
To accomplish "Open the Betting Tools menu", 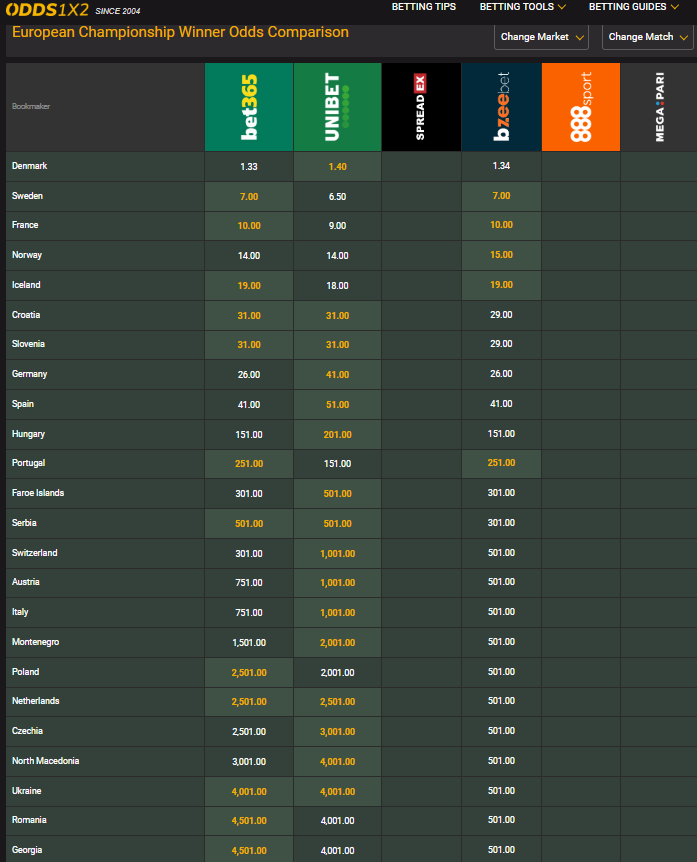I will [x=523, y=7].
